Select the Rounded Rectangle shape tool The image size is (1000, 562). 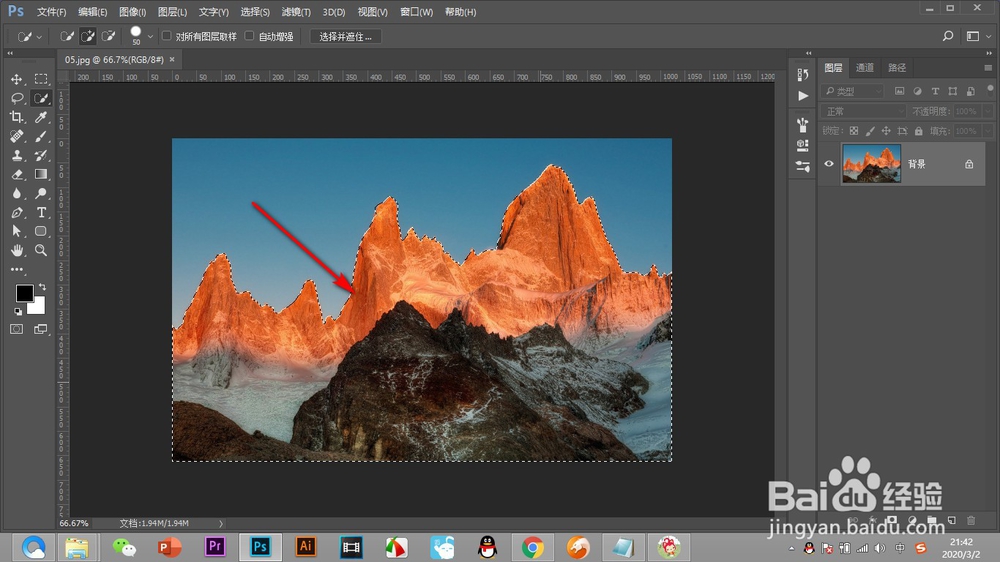[x=41, y=231]
